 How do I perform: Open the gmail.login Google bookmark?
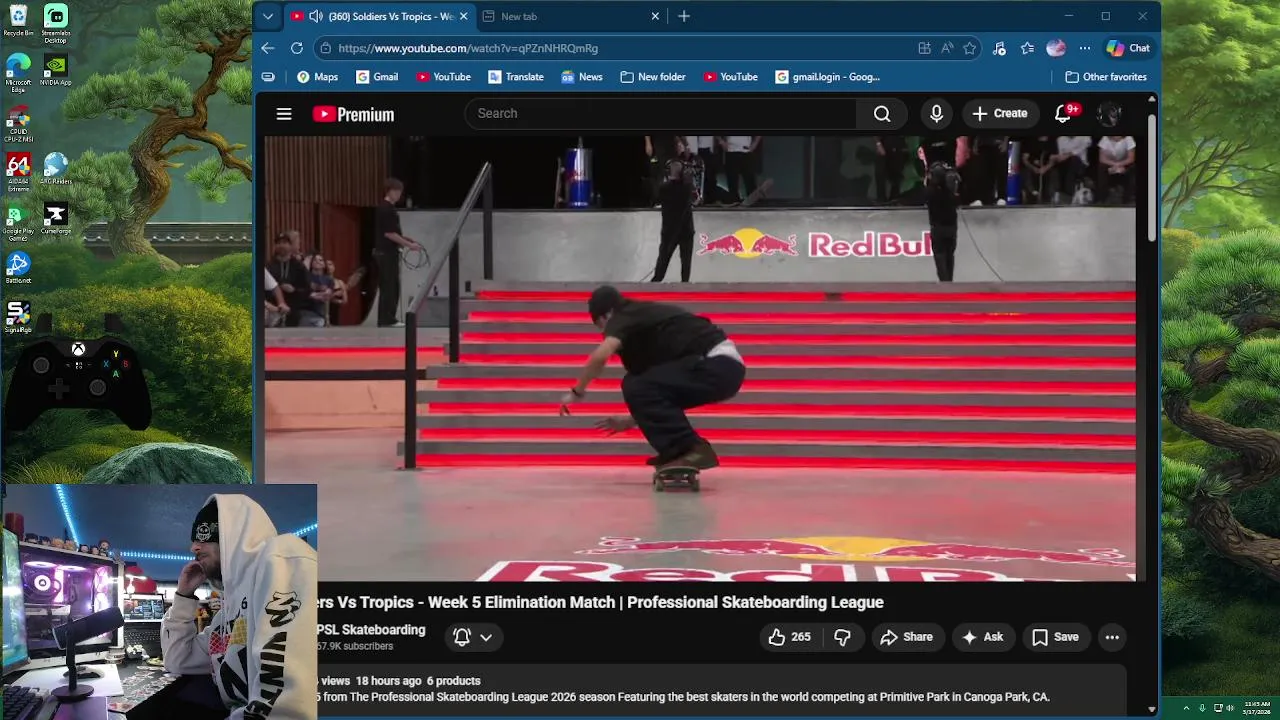[x=828, y=77]
